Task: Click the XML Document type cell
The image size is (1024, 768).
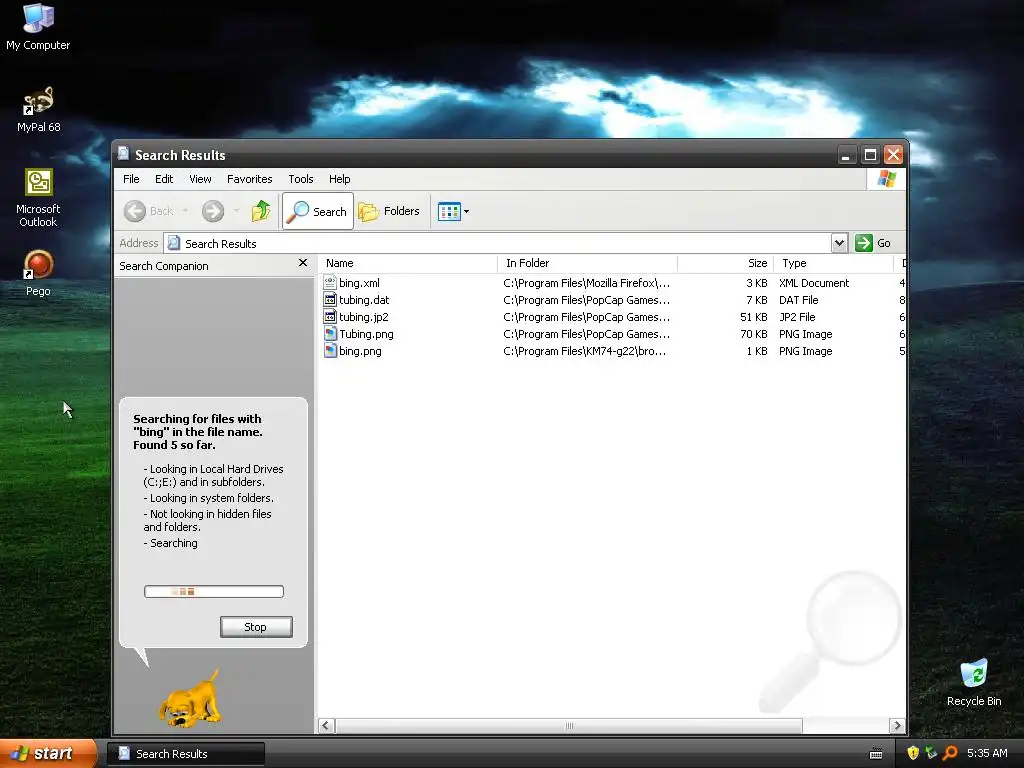Action: coord(814,283)
